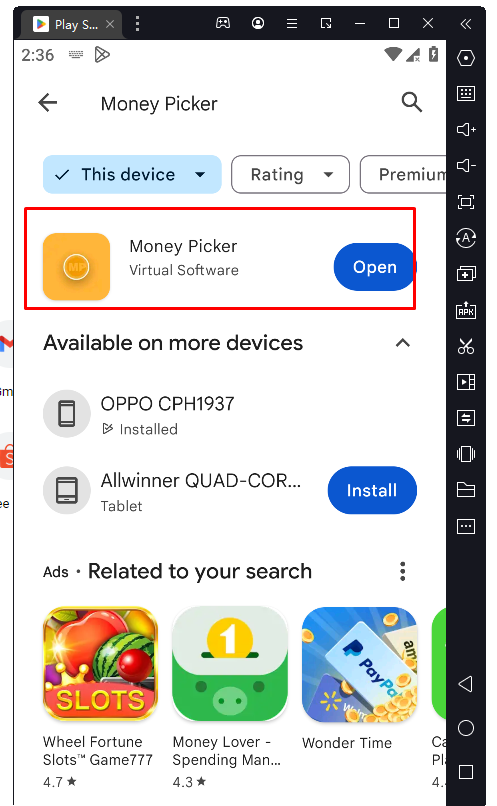
Task: Collapse Available on more devices section
Action: [x=402, y=343]
